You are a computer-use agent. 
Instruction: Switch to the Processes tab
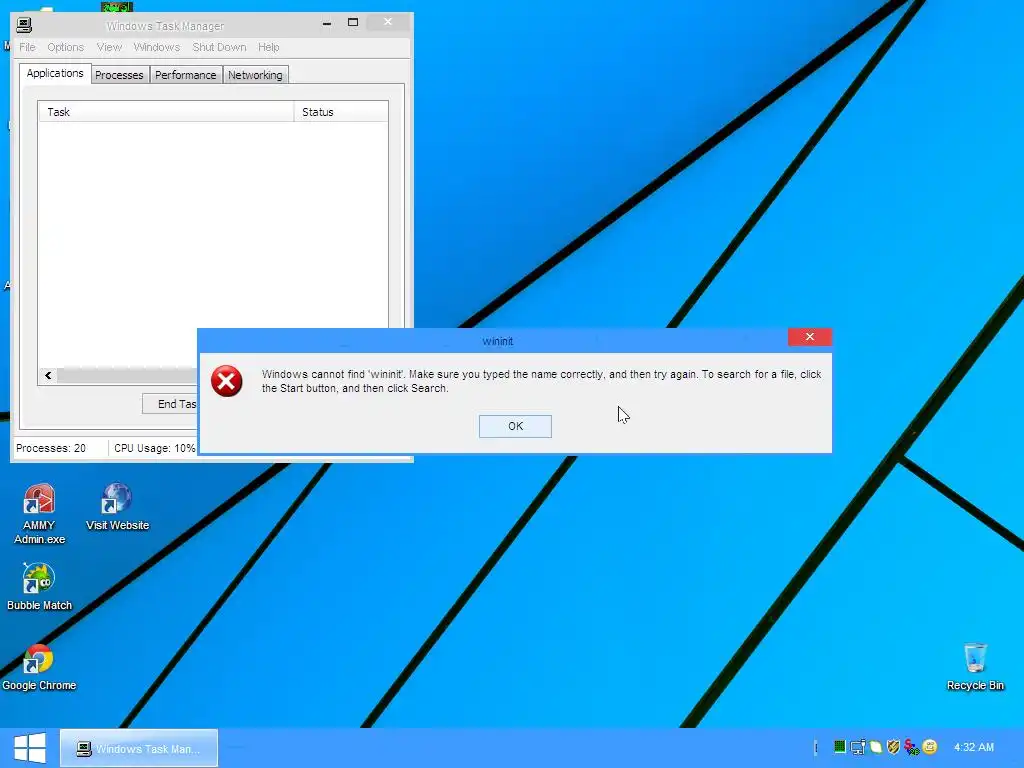119,75
